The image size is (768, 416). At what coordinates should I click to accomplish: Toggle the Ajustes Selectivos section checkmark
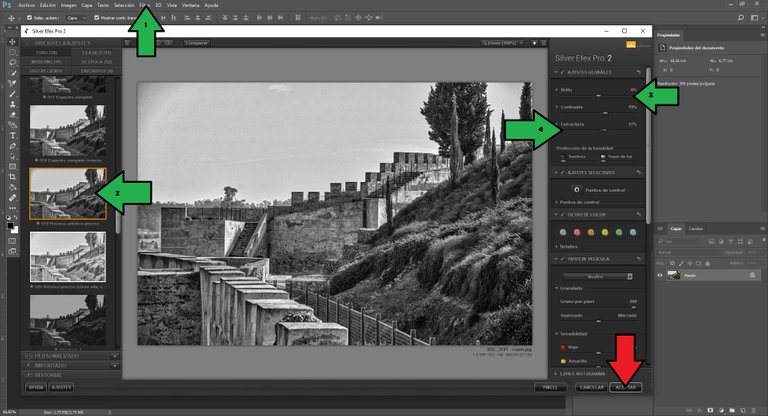click(562, 172)
